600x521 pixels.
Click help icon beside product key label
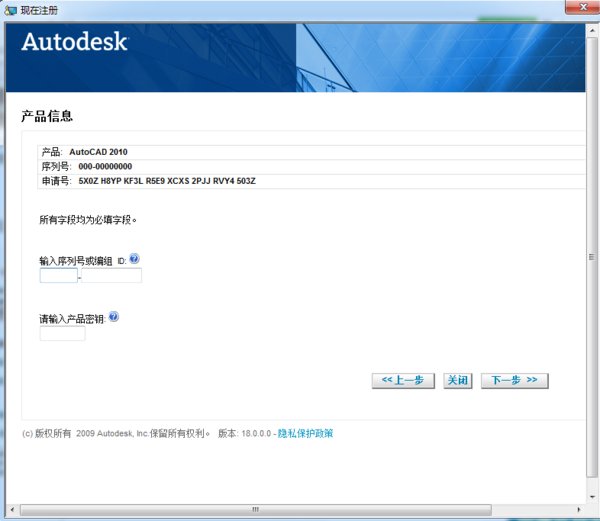pyautogui.click(x=114, y=317)
